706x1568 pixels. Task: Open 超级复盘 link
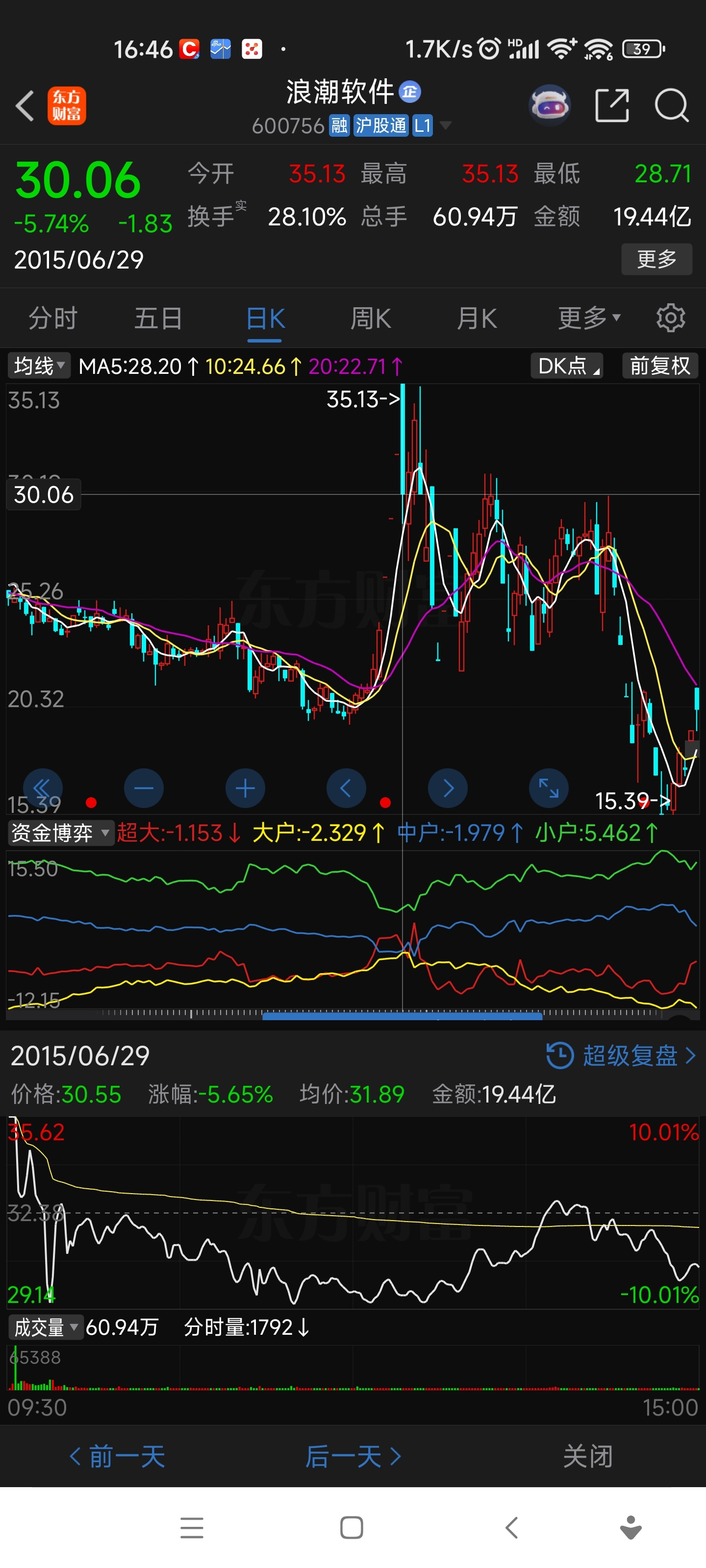630,1055
